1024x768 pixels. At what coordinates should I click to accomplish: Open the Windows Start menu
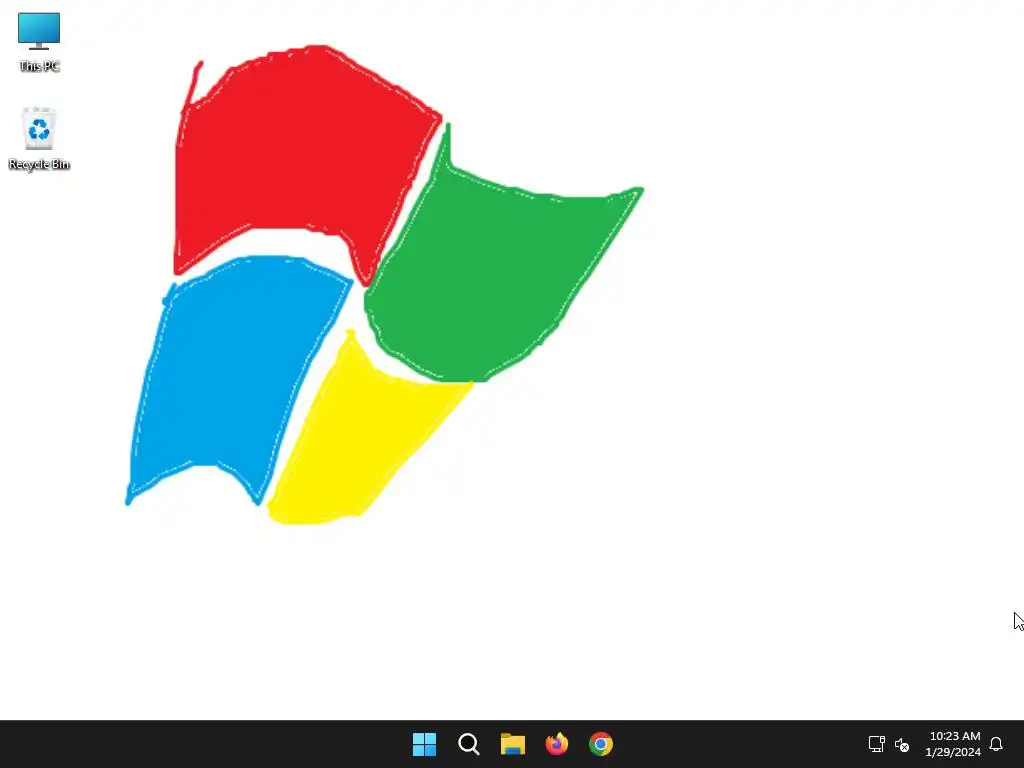[x=424, y=744]
